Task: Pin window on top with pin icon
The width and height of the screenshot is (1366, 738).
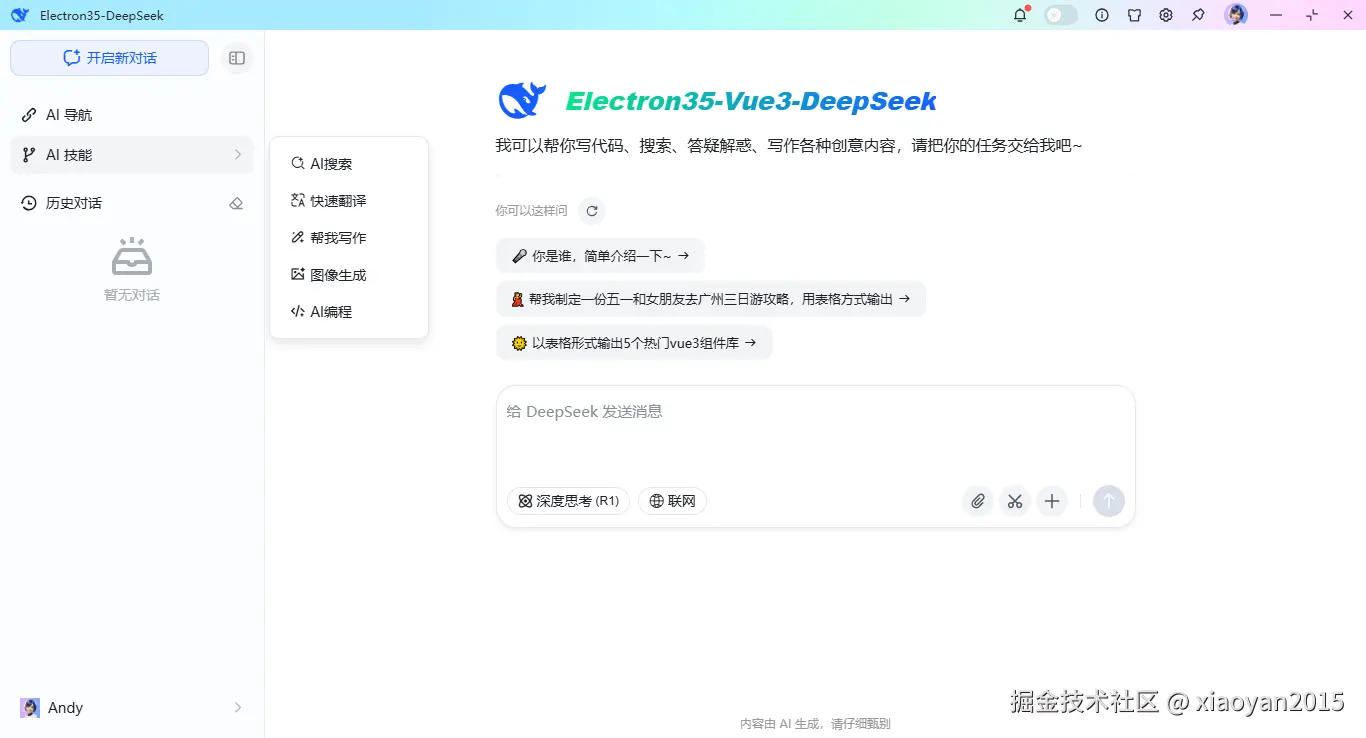Action: 1197,15
